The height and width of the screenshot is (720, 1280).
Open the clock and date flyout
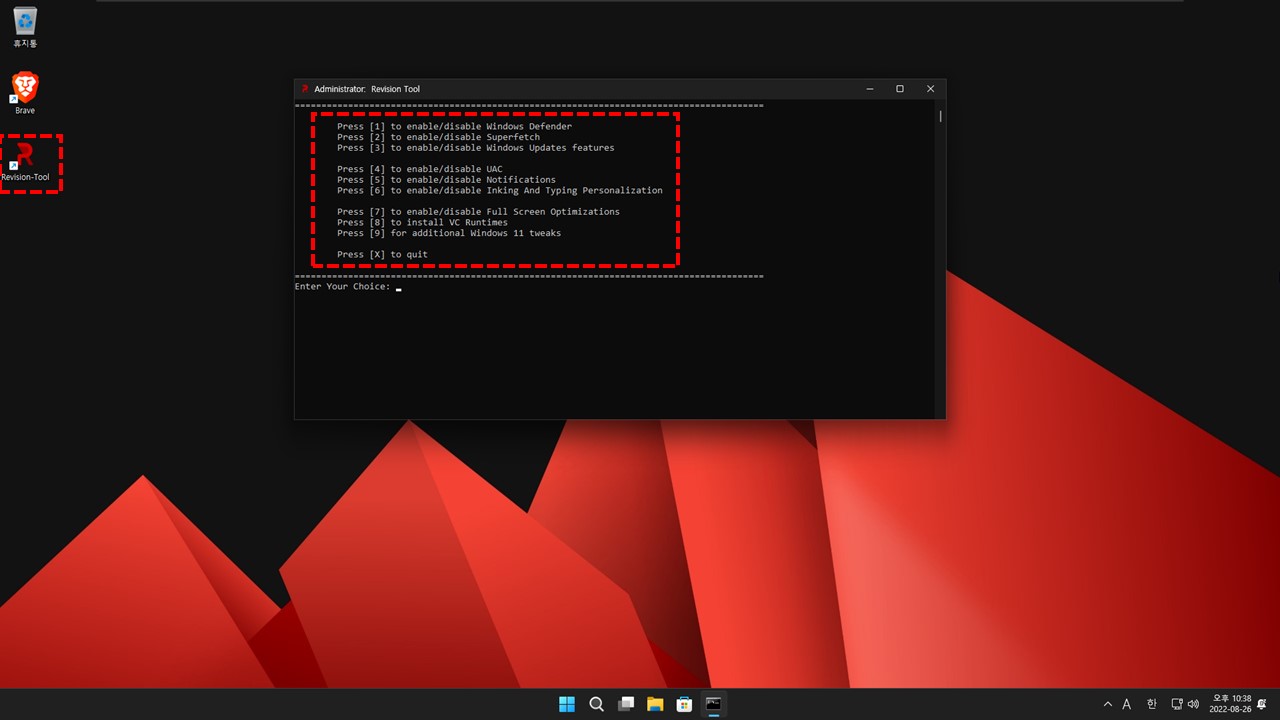pos(1231,704)
